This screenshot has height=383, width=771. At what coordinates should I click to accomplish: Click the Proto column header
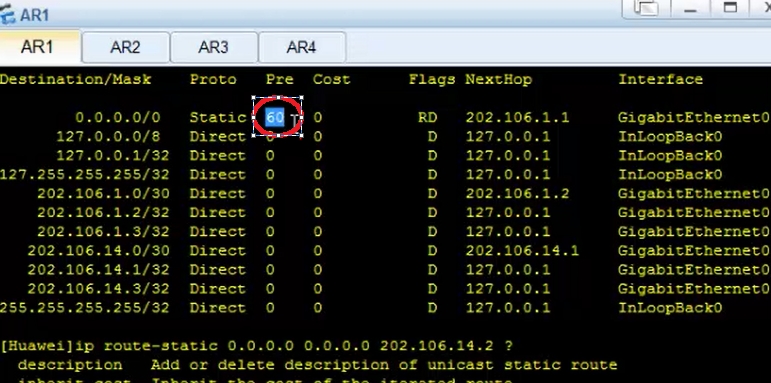pos(213,80)
